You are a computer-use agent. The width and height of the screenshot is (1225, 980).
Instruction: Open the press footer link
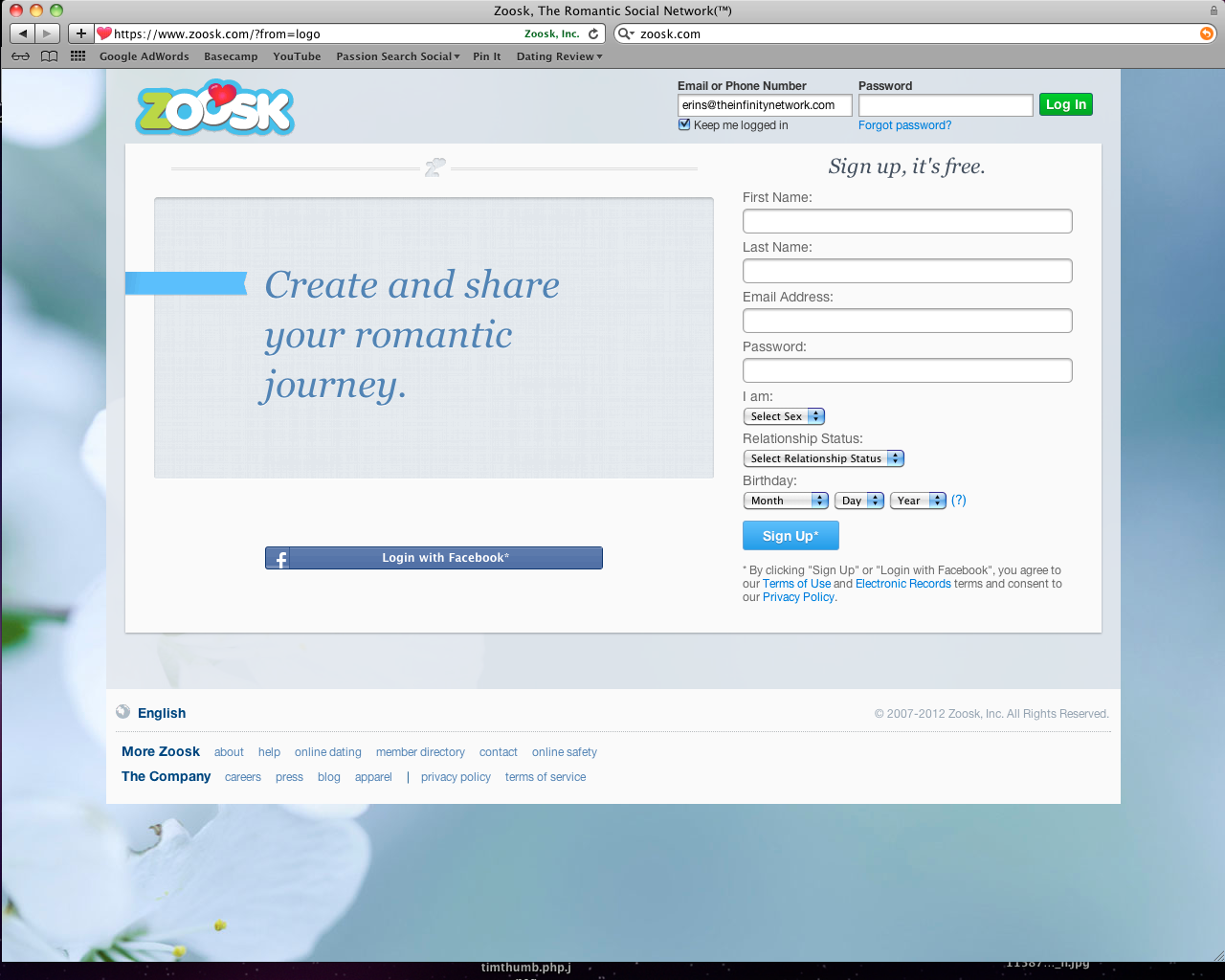pyautogui.click(x=289, y=777)
